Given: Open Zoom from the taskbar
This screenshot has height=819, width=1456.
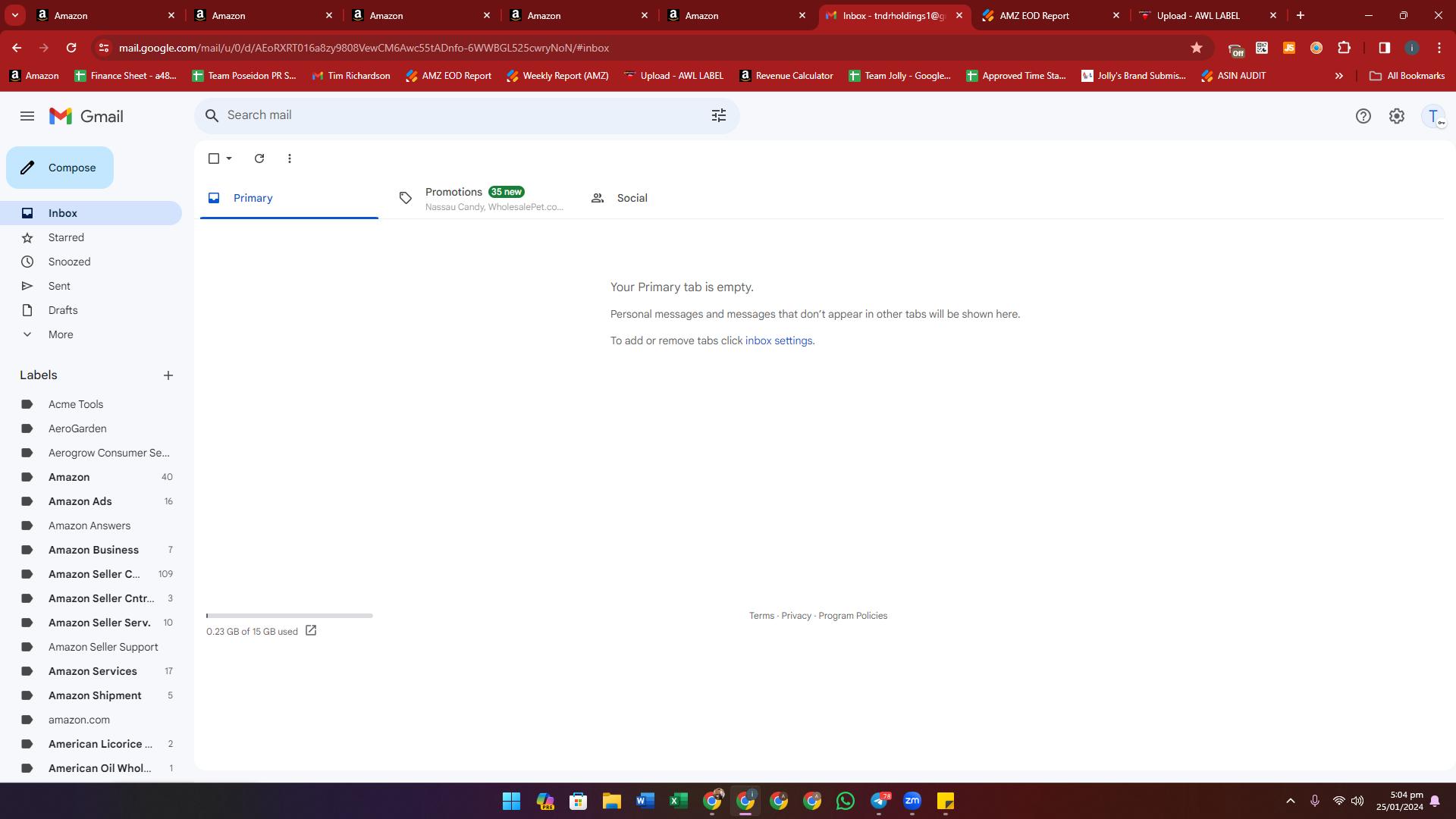Looking at the screenshot, I should pos(912,801).
